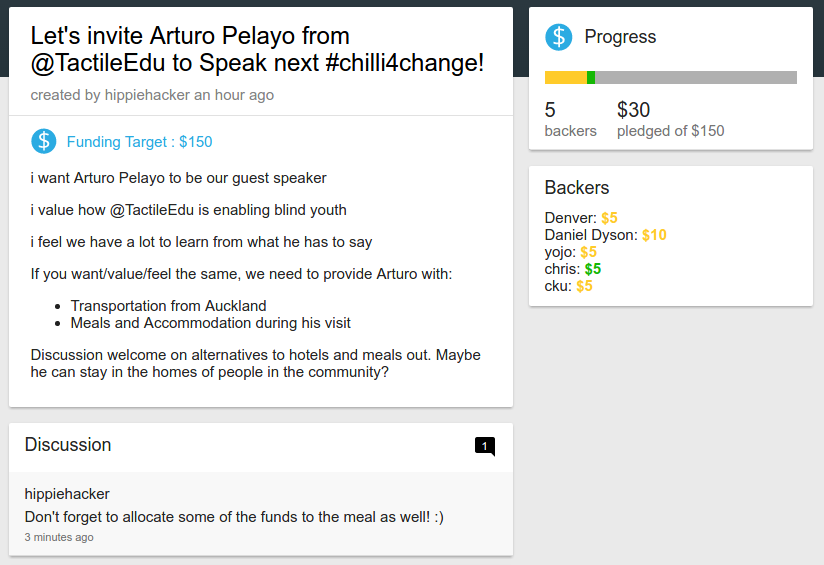Click the Discussion section header
The image size is (824, 565).
pos(68,445)
